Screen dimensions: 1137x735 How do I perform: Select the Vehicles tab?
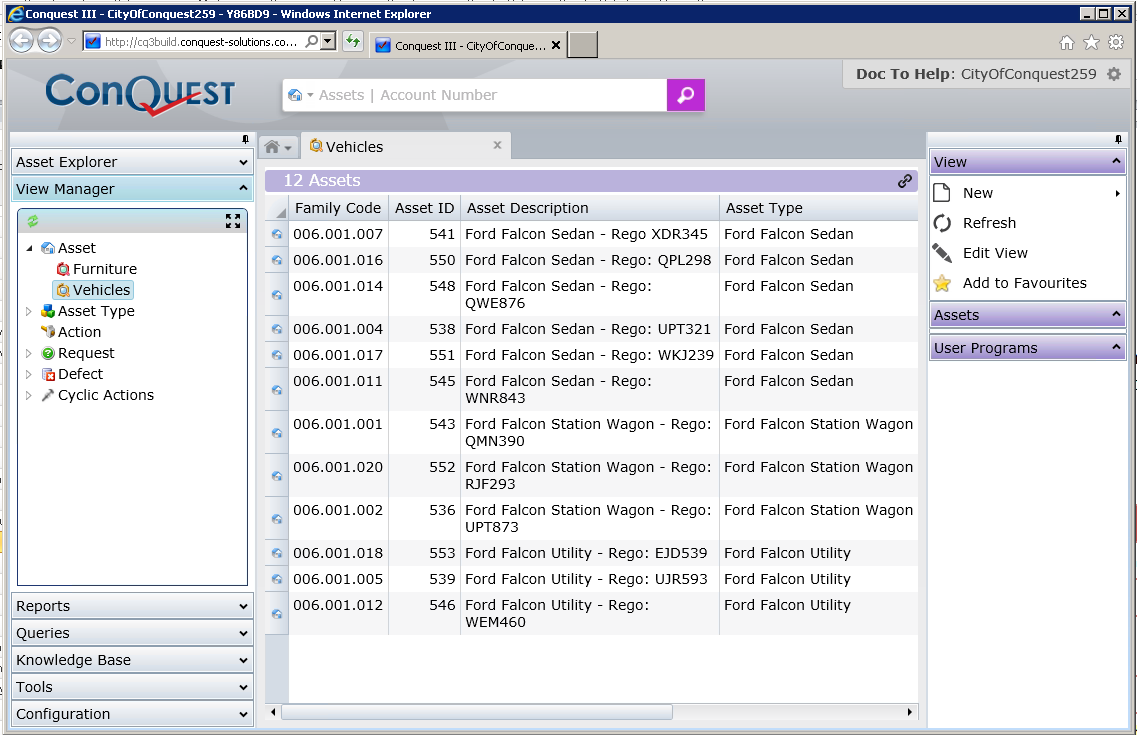click(x=406, y=146)
